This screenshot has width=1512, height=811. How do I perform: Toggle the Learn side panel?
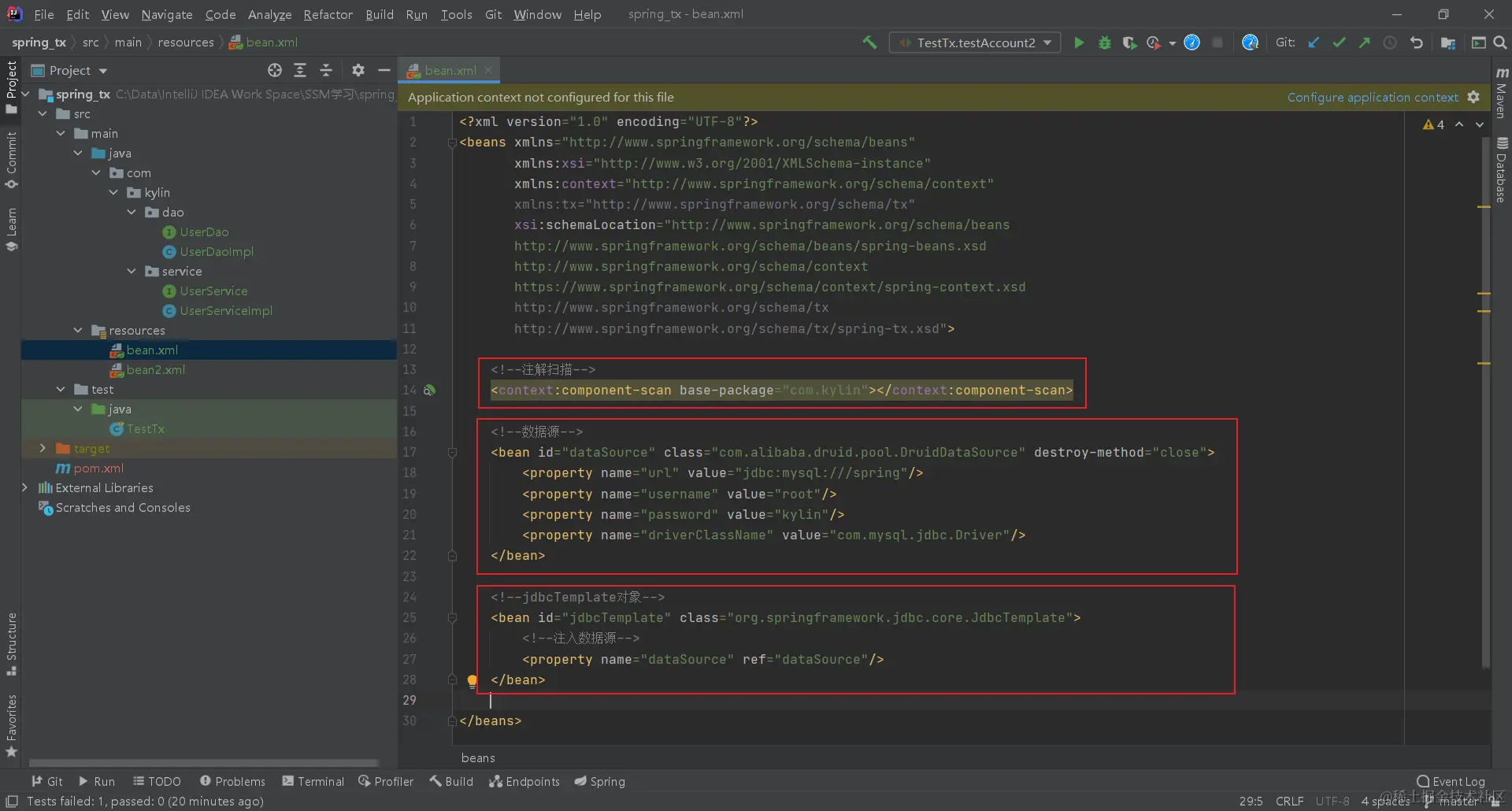(11, 229)
